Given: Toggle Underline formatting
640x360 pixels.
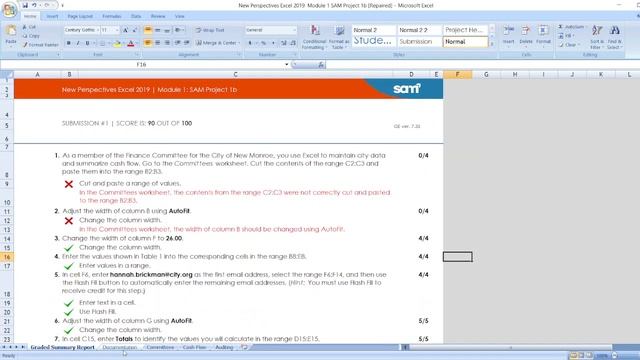Looking at the screenshot, I should (87, 43).
